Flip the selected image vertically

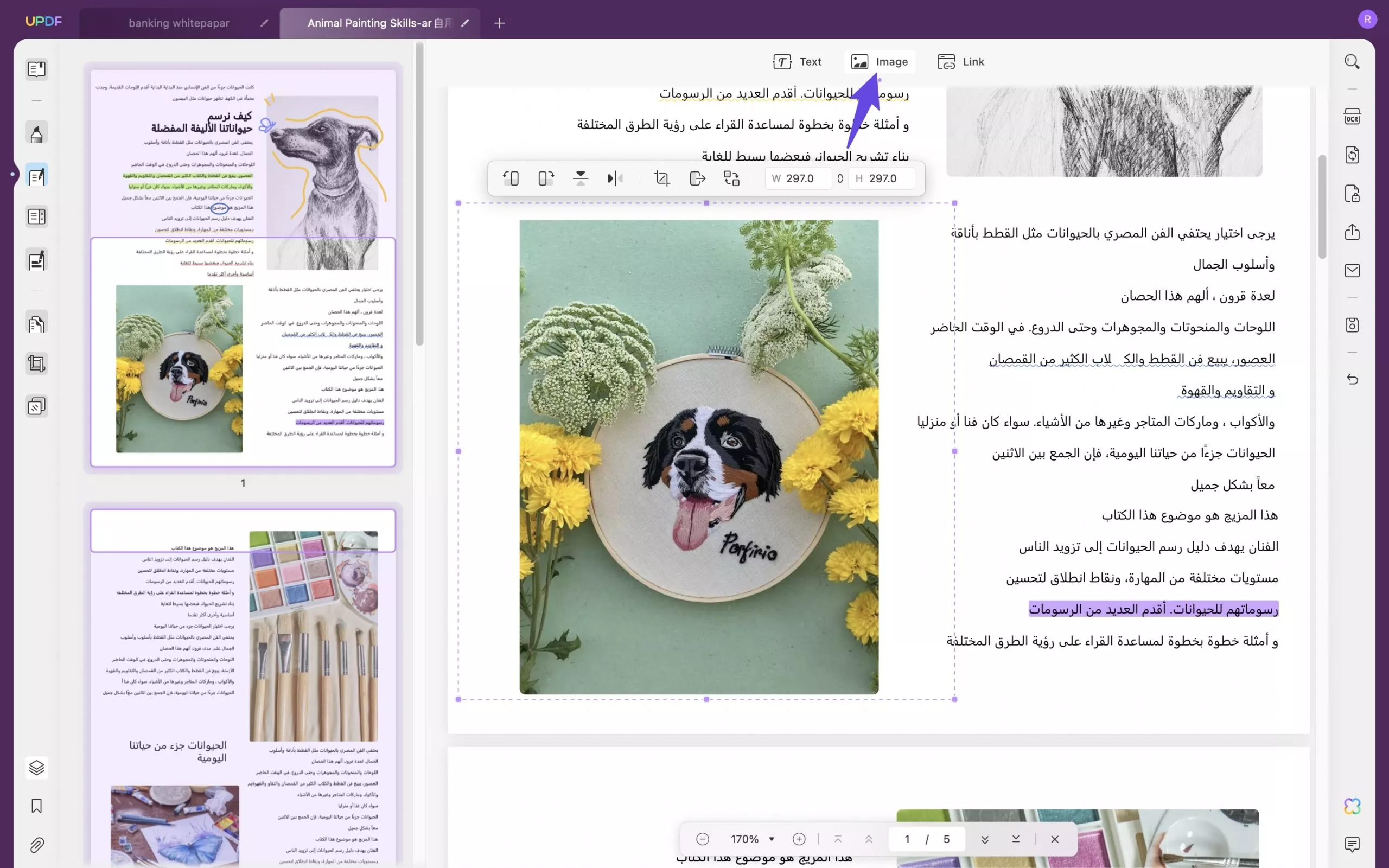tap(580, 178)
